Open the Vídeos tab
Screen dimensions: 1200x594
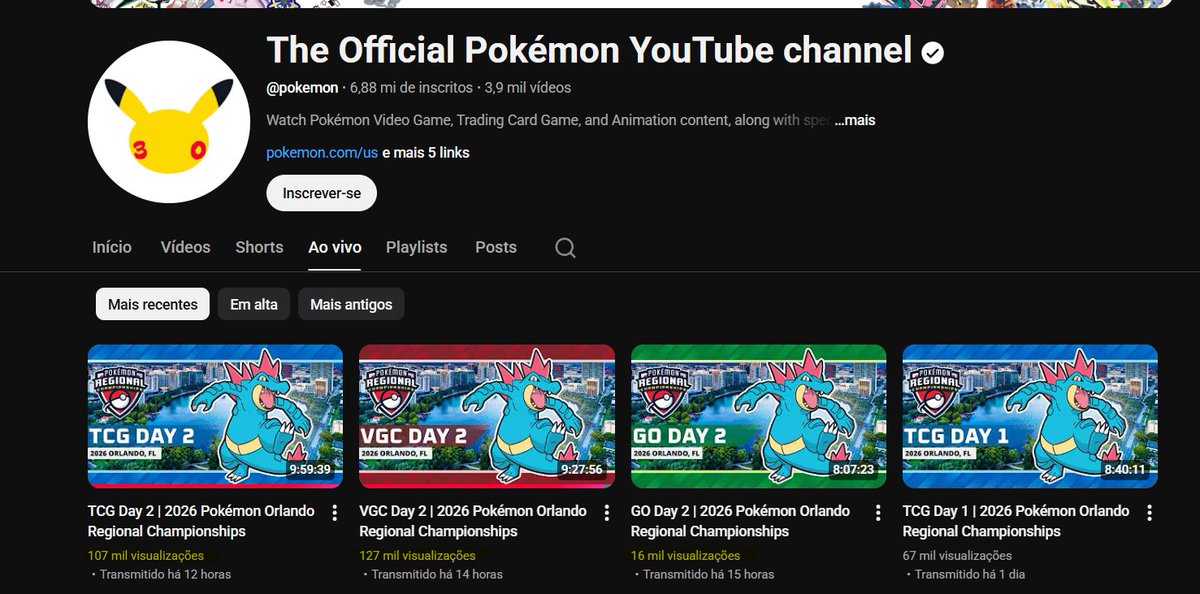[186, 247]
